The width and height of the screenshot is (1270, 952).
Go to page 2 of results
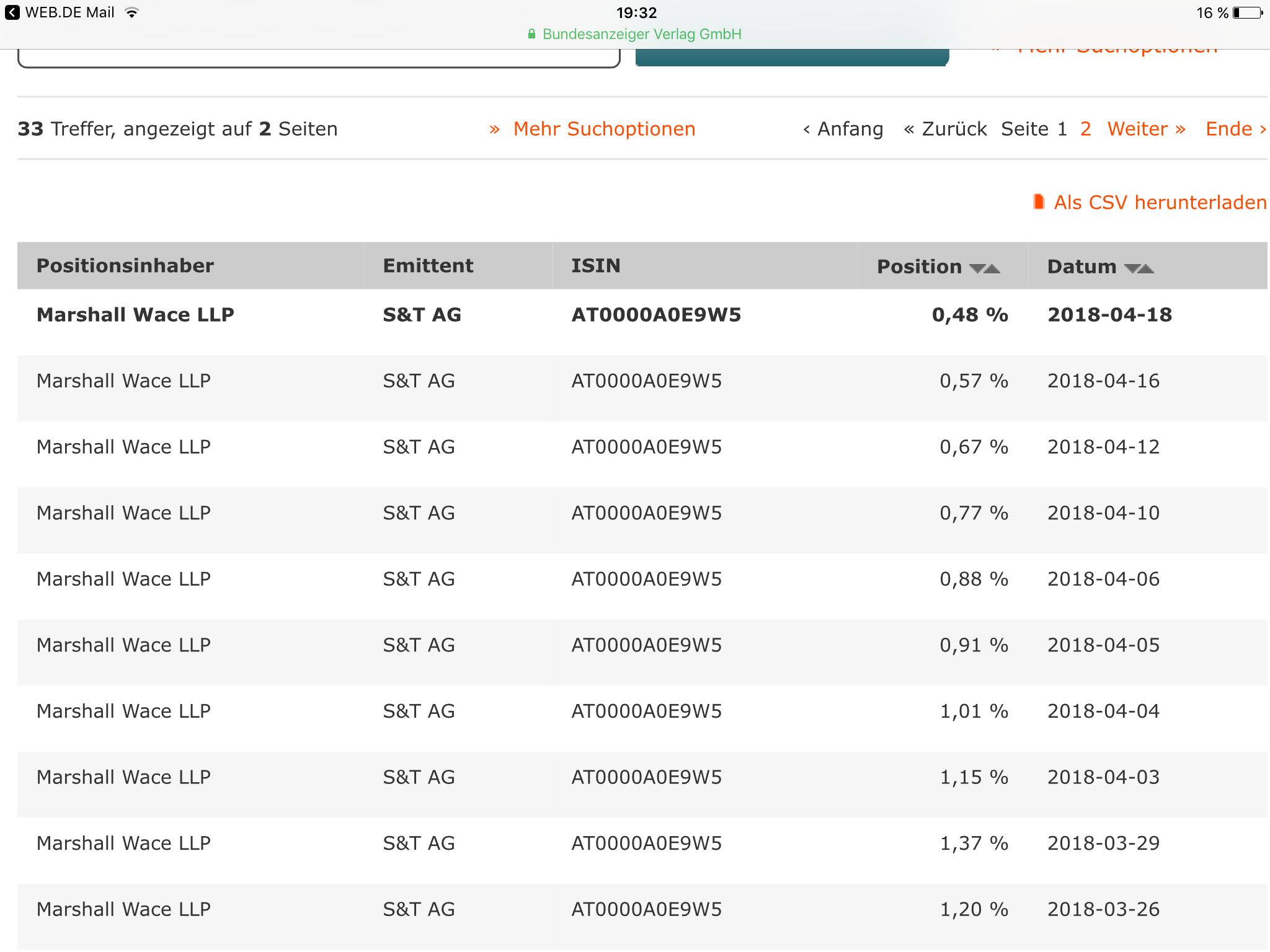coord(1085,129)
